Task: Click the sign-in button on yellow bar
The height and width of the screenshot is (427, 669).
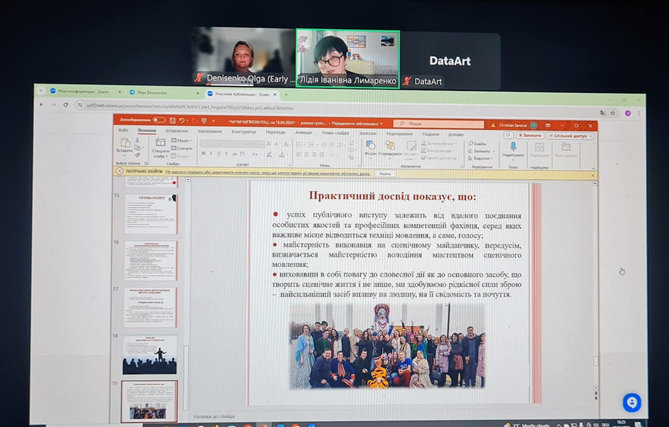Action: [x=385, y=174]
